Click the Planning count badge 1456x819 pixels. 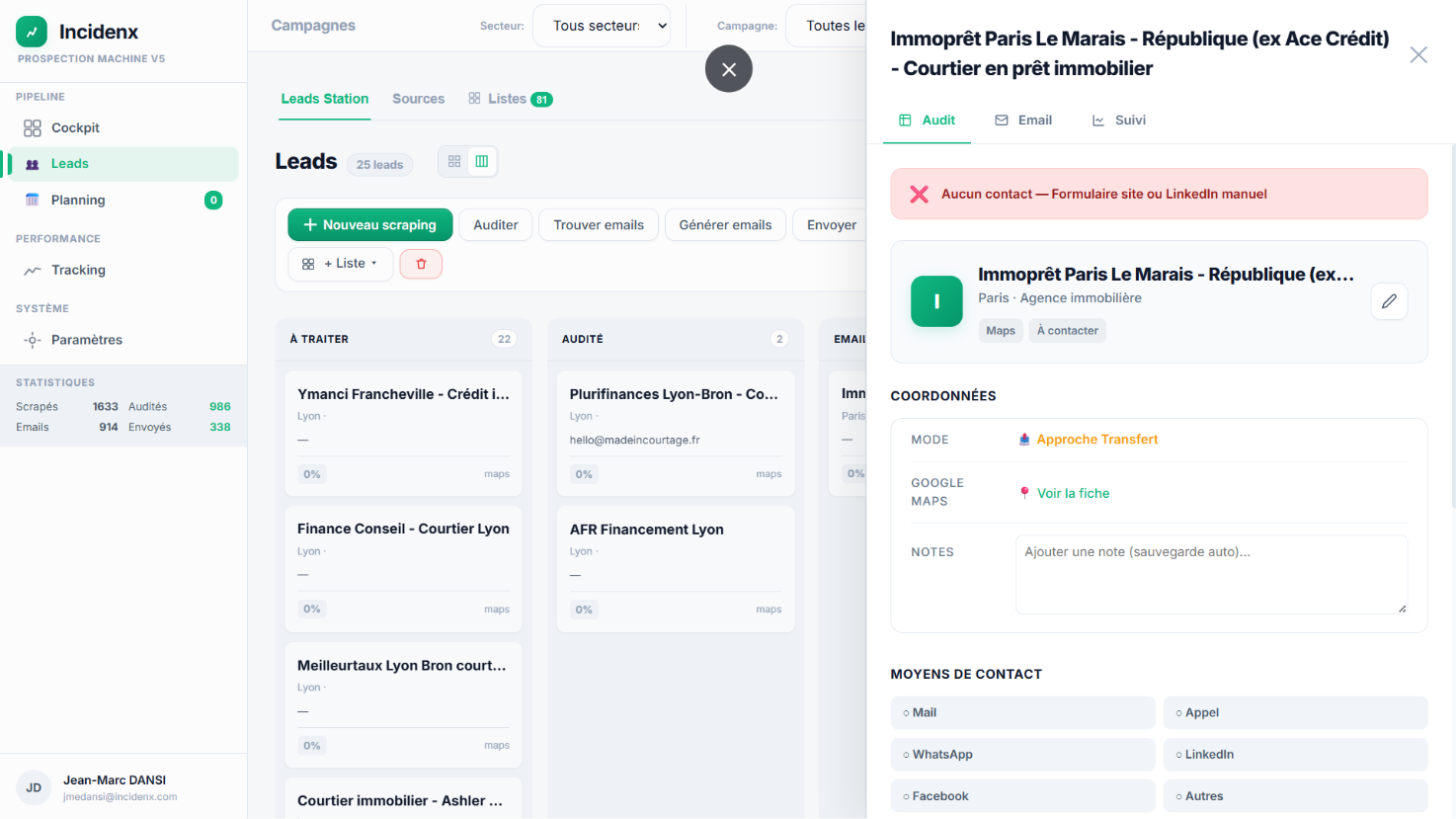(x=213, y=201)
